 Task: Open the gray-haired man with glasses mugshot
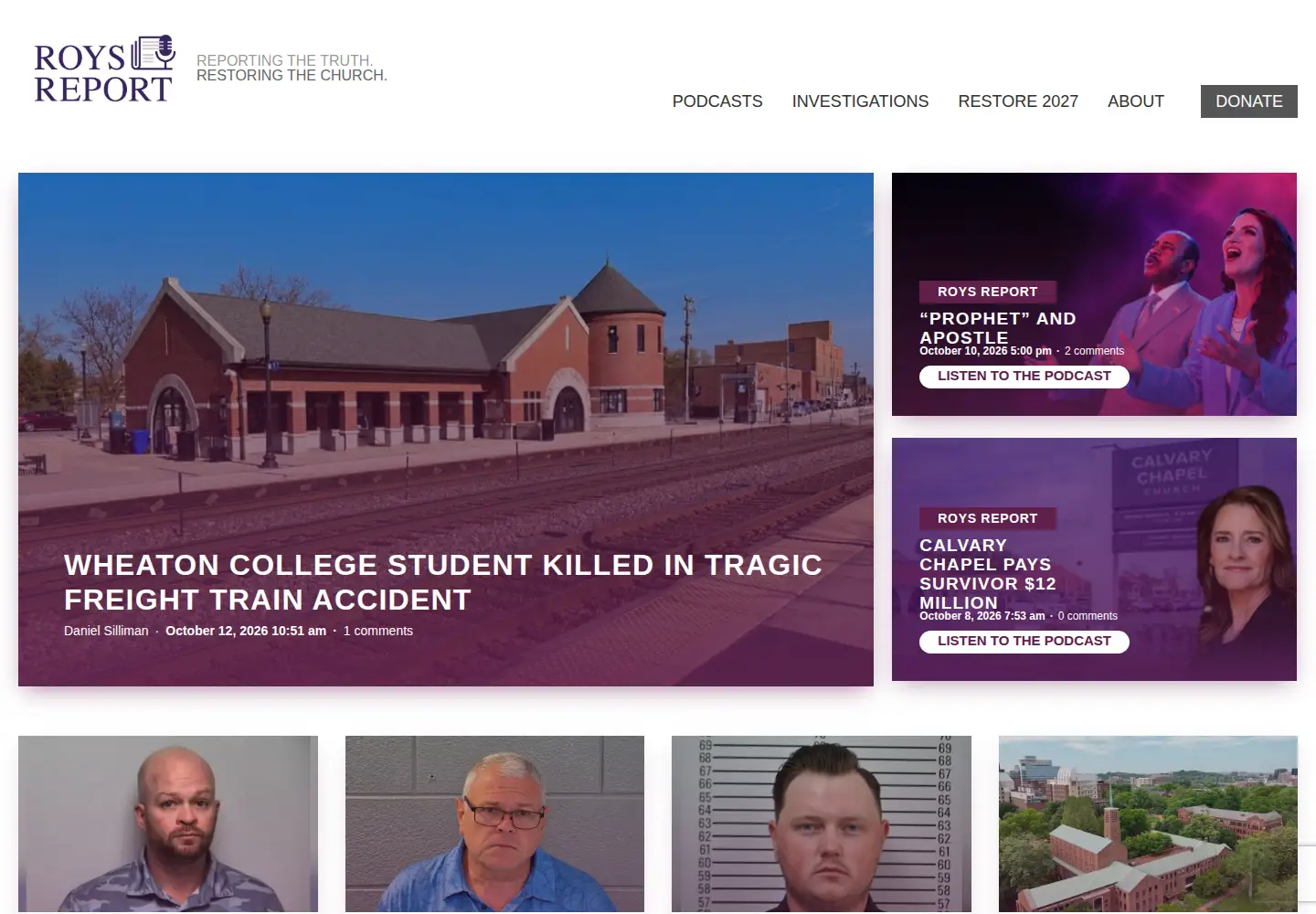click(x=494, y=824)
